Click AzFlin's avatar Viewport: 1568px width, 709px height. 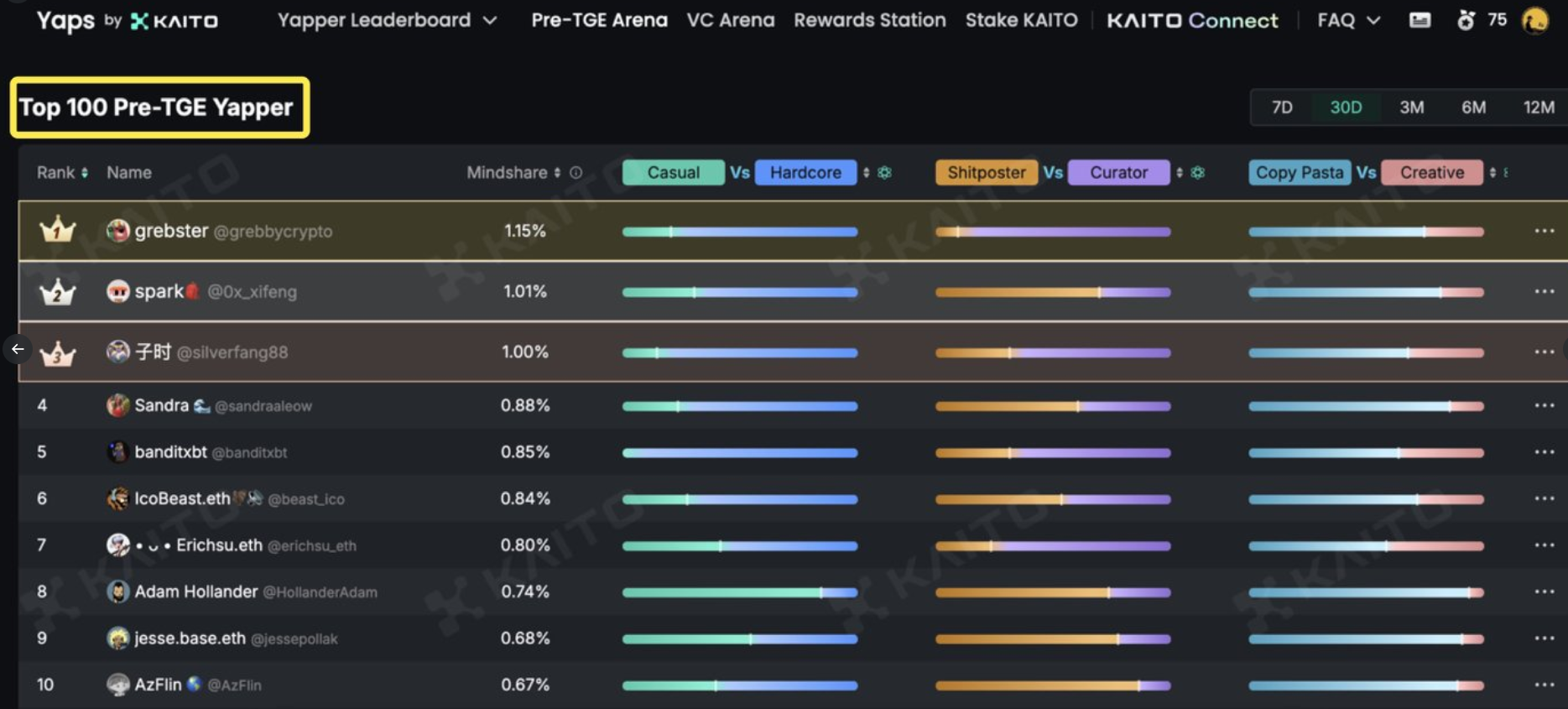(118, 685)
